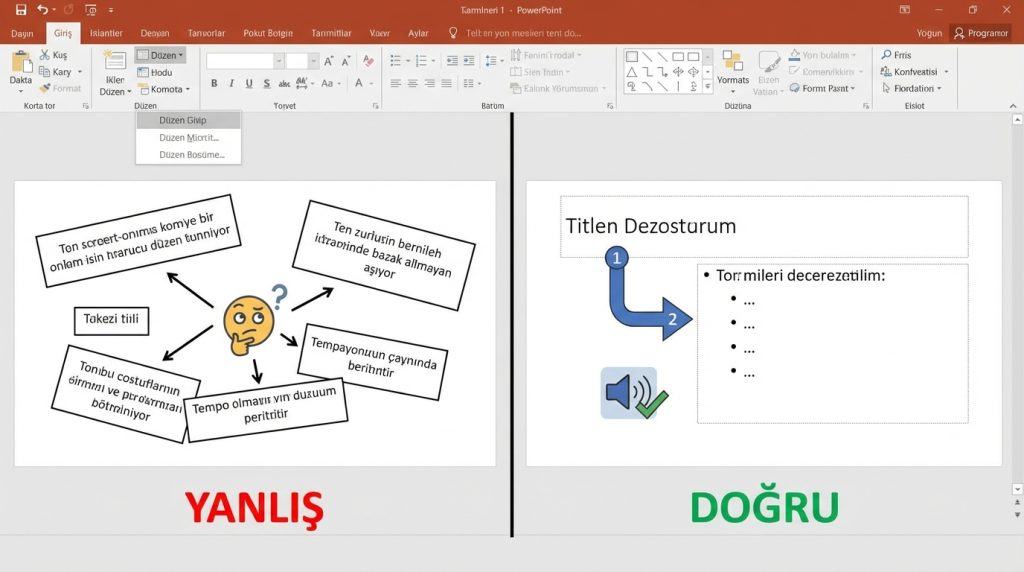This screenshot has width=1024, height=572.
Task: Open the font name dropdown arrow
Action: pos(279,61)
